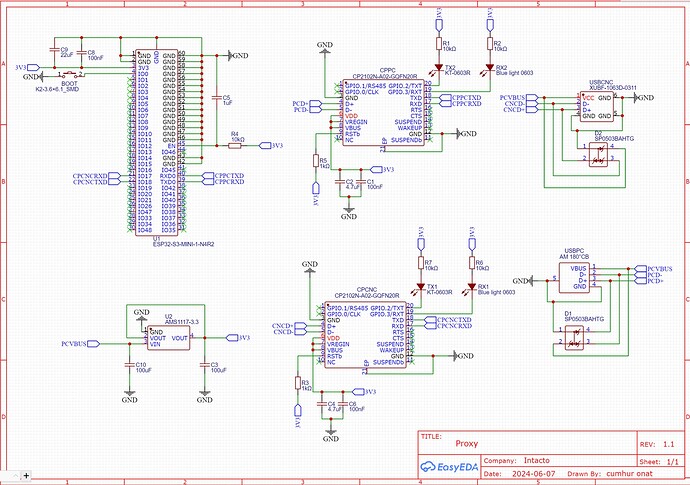Select the D1 SP0503BAHTG TVS diode

[x=574, y=338]
